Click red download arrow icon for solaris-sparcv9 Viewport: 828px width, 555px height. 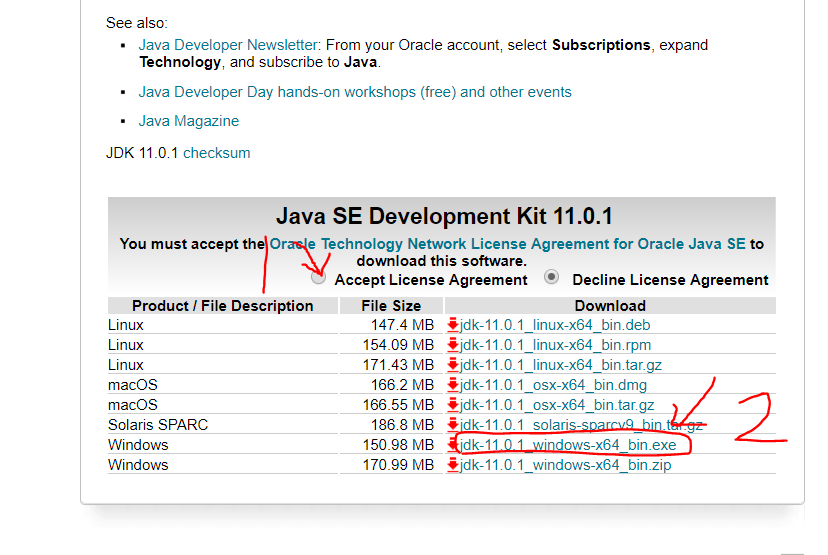[x=453, y=425]
